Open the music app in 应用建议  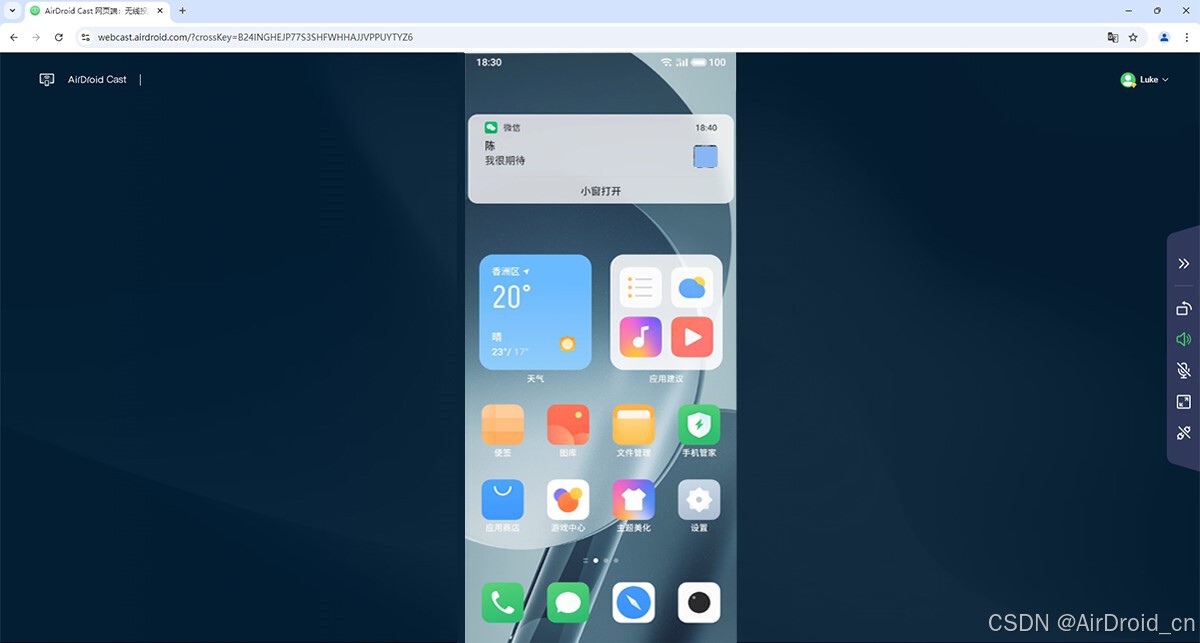(x=640, y=337)
